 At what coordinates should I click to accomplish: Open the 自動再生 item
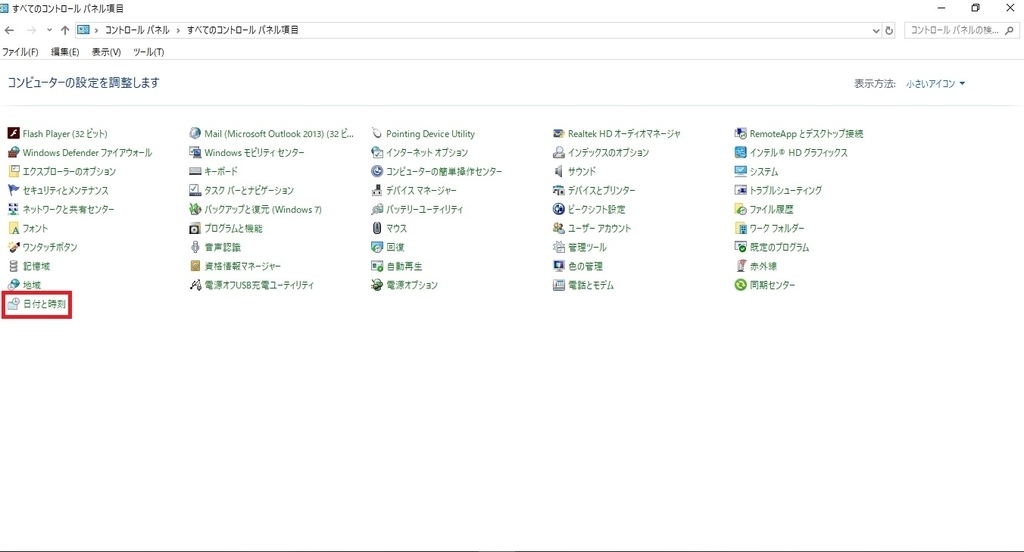tap(396, 266)
